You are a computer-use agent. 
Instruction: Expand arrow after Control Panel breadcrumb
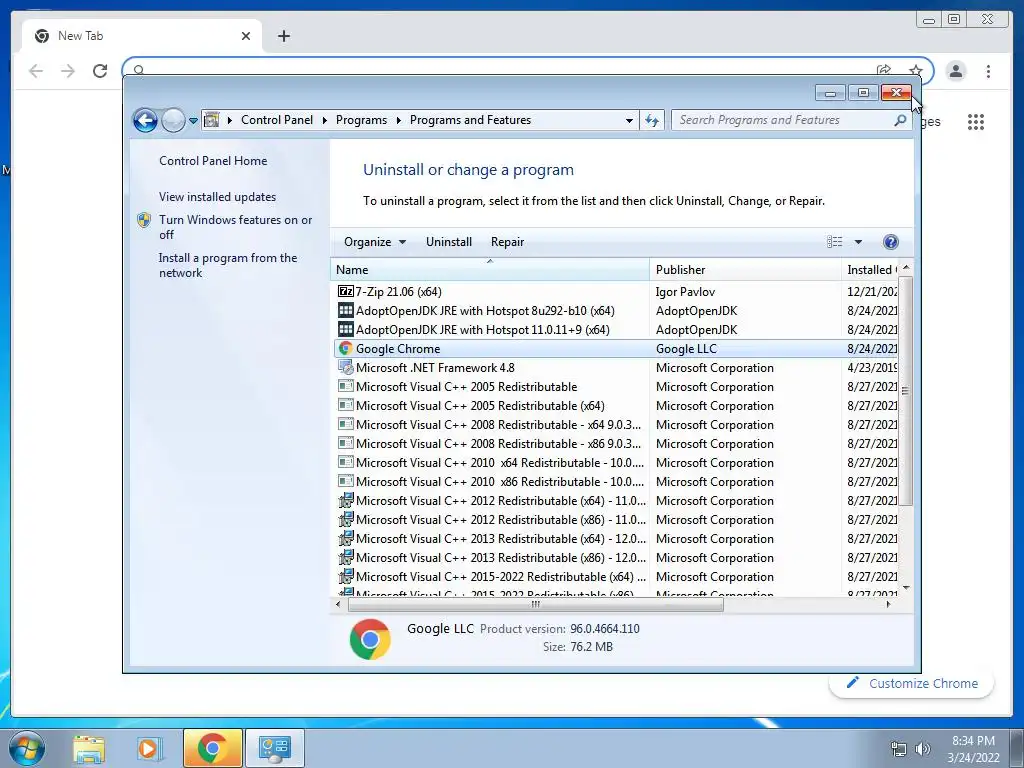click(x=325, y=120)
